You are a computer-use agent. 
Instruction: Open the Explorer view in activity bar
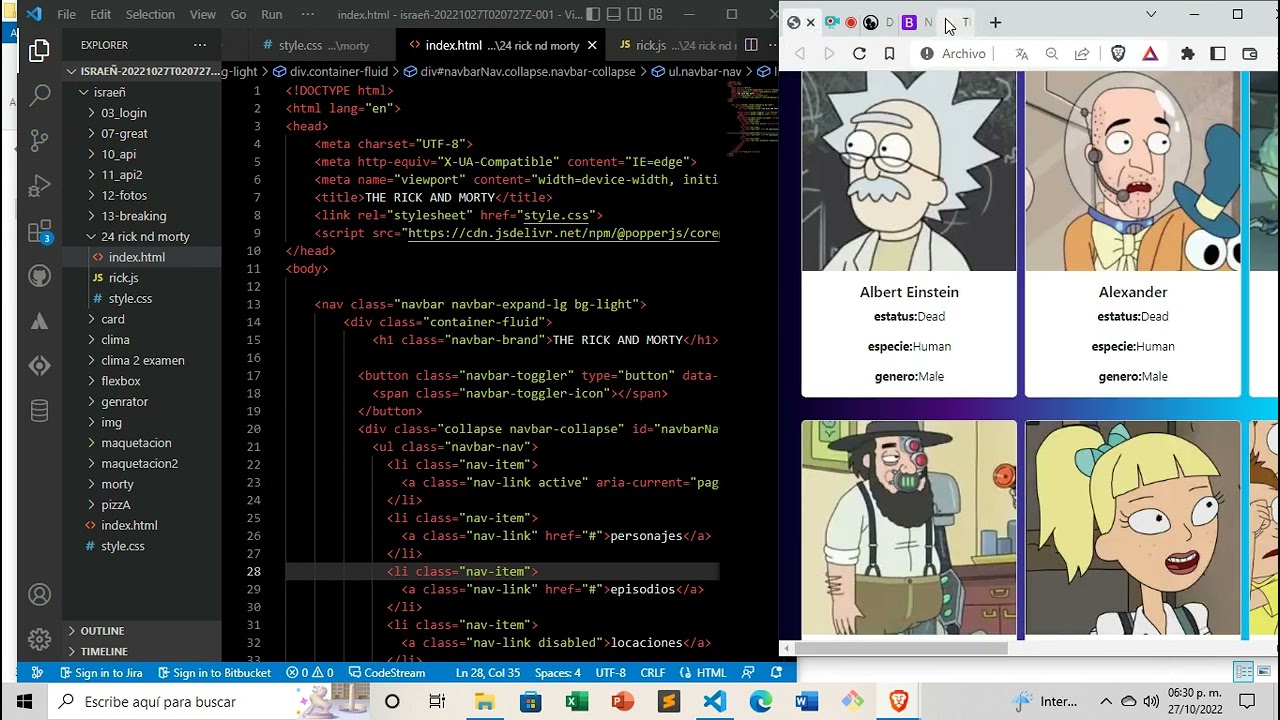coord(39,50)
